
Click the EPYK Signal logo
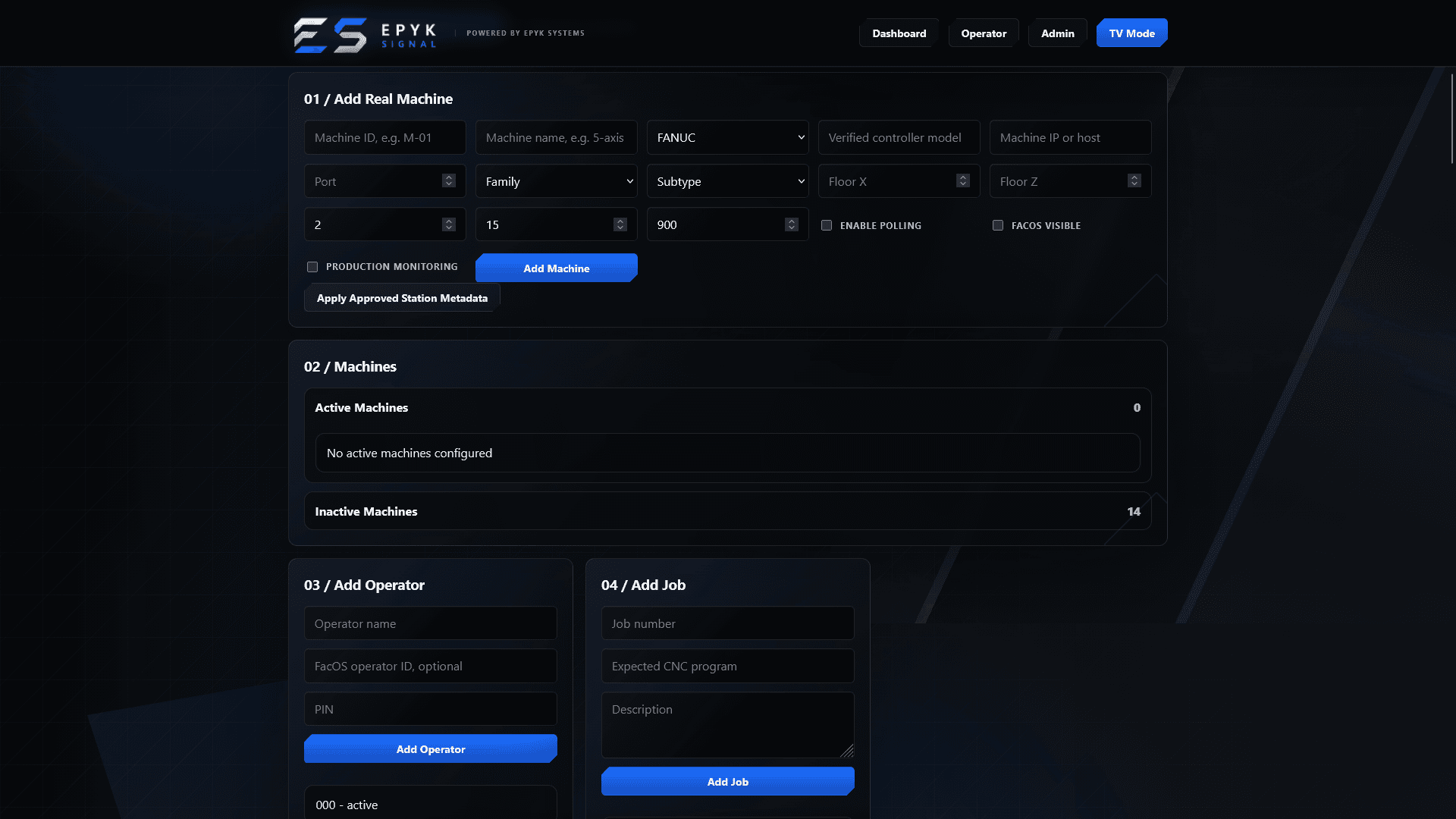tap(365, 34)
